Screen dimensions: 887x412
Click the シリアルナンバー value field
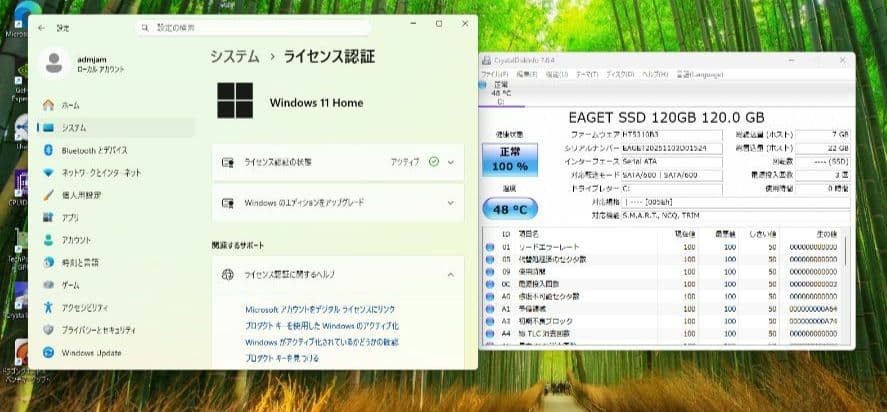(671, 148)
